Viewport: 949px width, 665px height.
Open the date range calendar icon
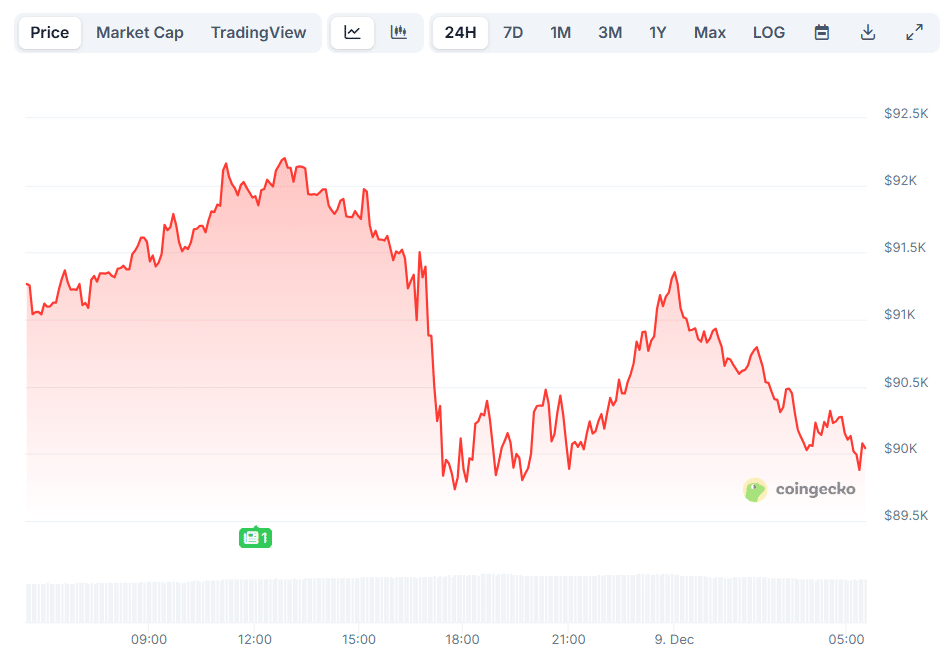point(821,32)
